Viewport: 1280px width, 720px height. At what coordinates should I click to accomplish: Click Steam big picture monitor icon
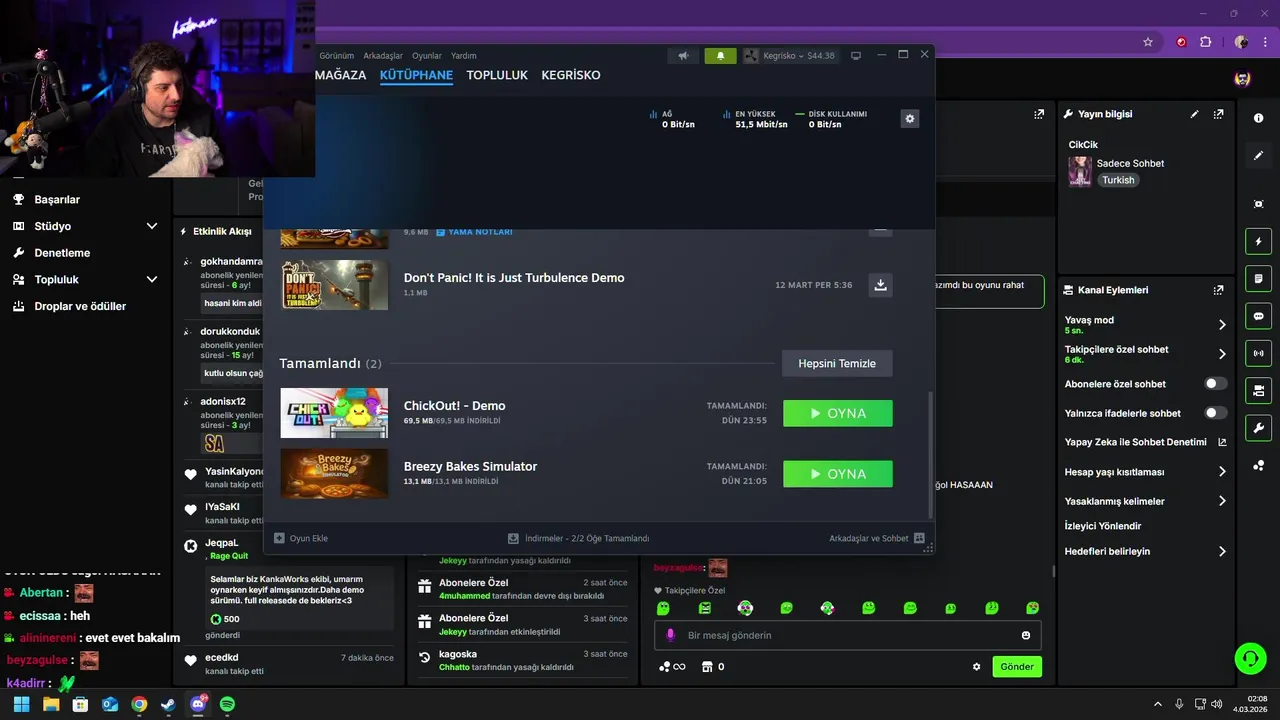coord(856,56)
